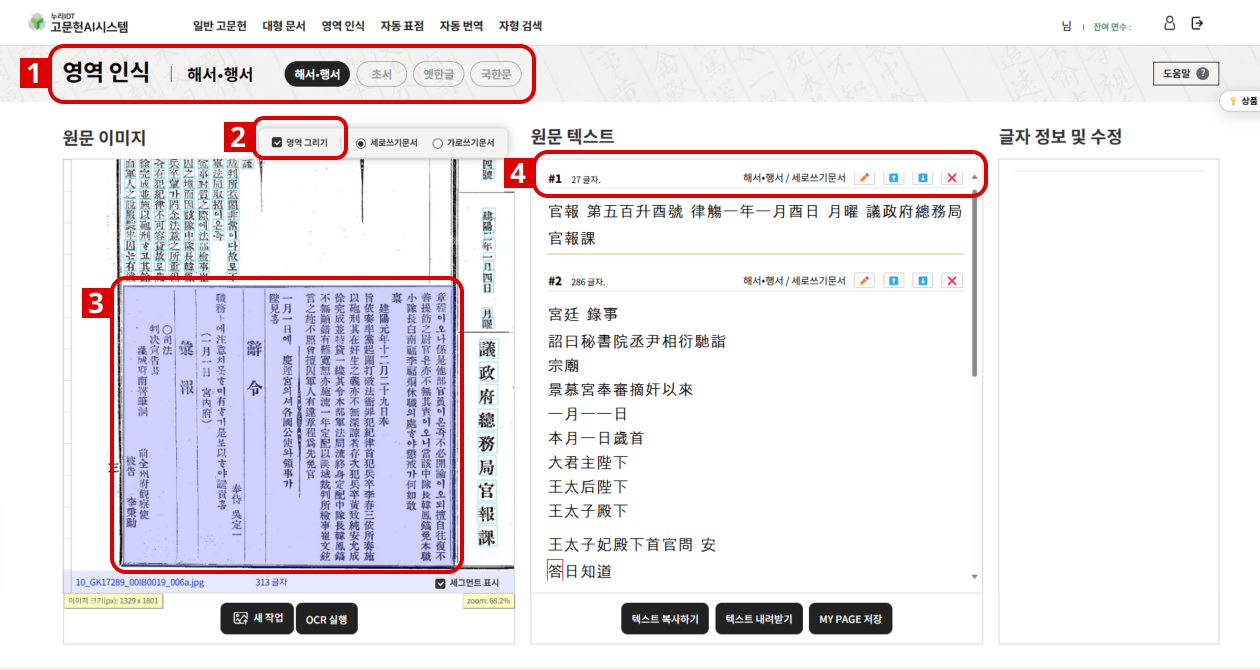This screenshot has height=670, width=1260.
Task: Click 텍스트 복사하기 to copy text
Action: (x=665, y=619)
